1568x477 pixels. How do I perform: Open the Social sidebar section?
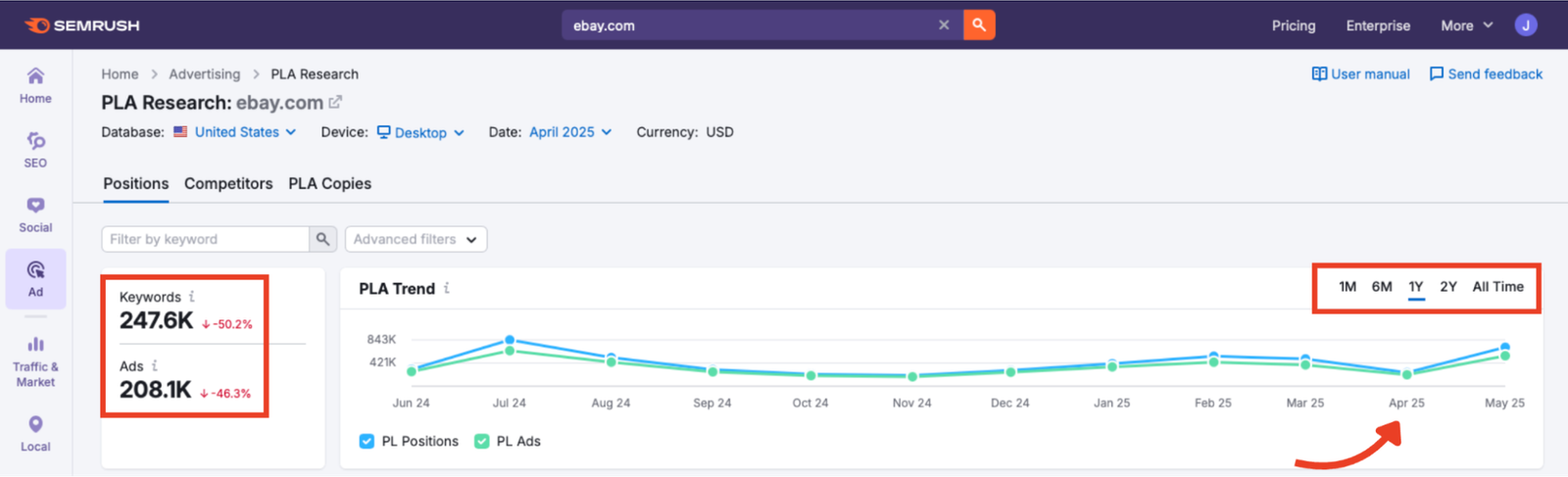click(35, 215)
